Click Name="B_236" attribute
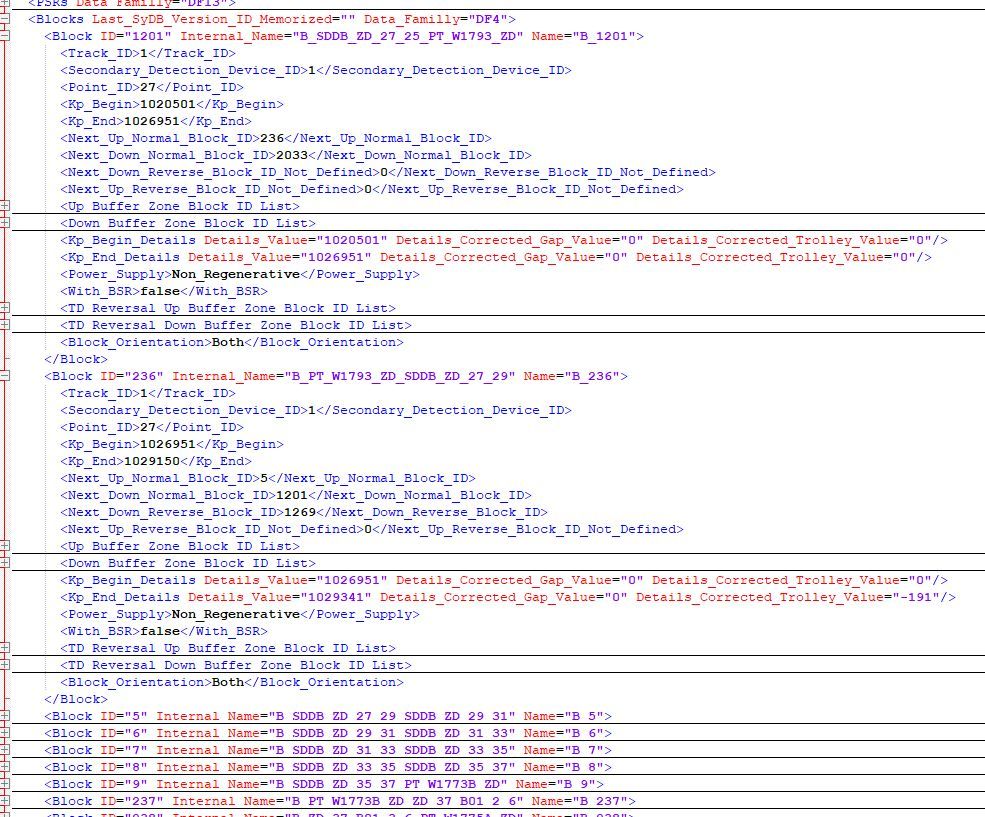Viewport: 985px width, 817px height. (x=571, y=376)
